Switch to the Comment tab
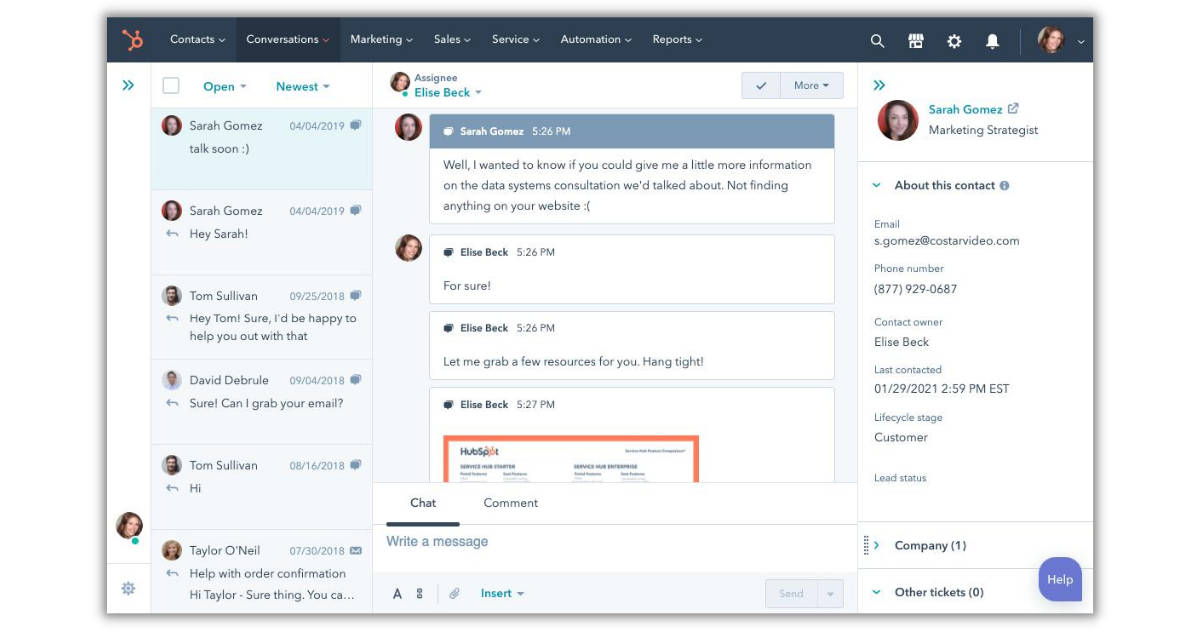The width and height of the screenshot is (1200, 630). 510,503
